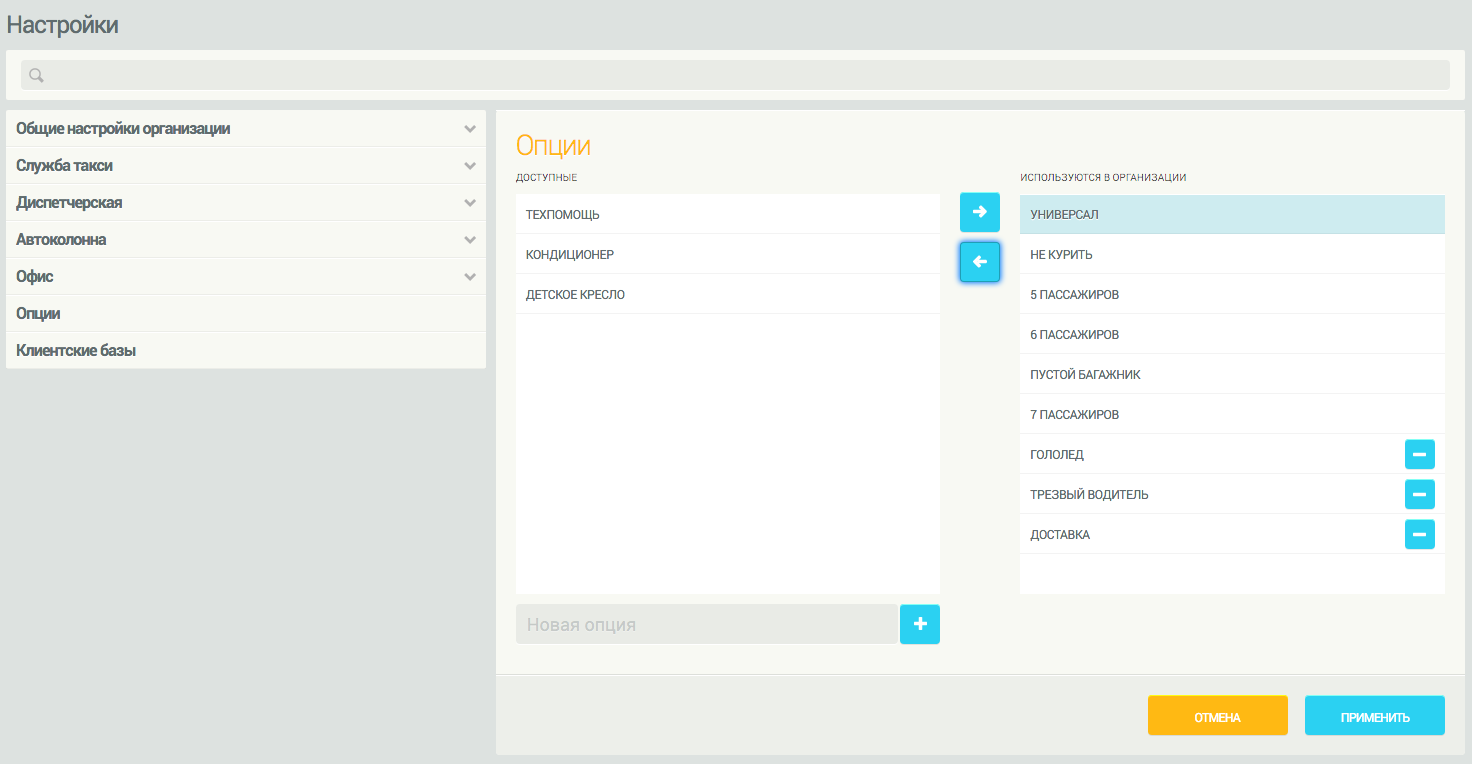Expand Общие настройки организации section
1472x764 pixels.
click(x=469, y=129)
